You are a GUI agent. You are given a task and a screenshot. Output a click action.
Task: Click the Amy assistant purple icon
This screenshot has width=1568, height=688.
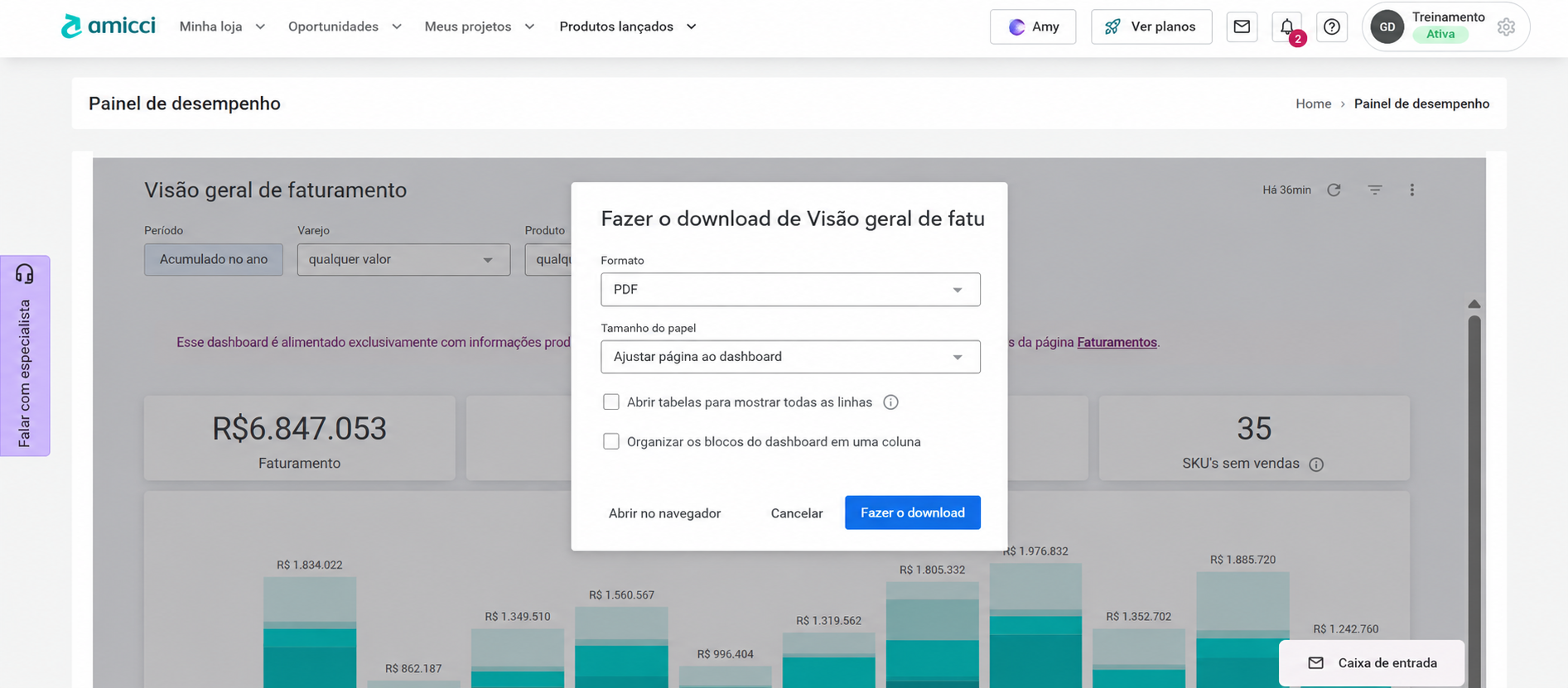[1016, 26]
